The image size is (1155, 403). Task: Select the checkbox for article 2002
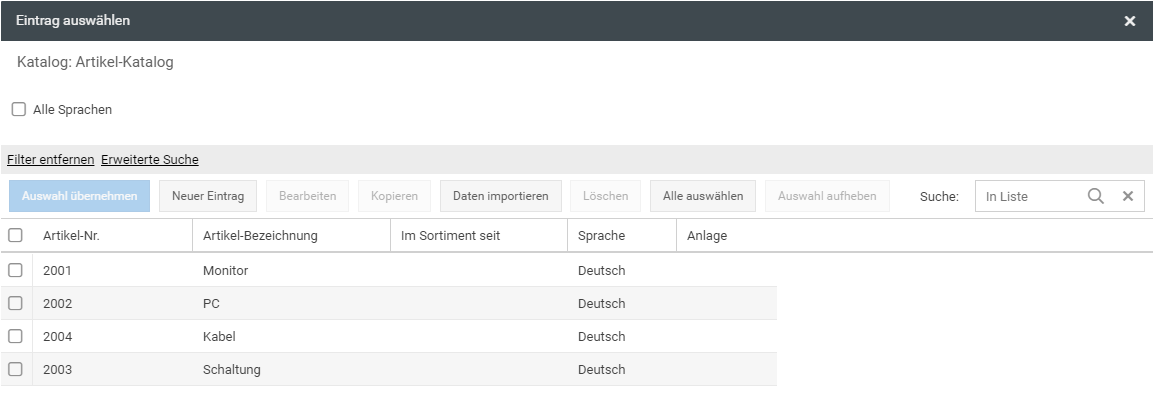[15, 303]
